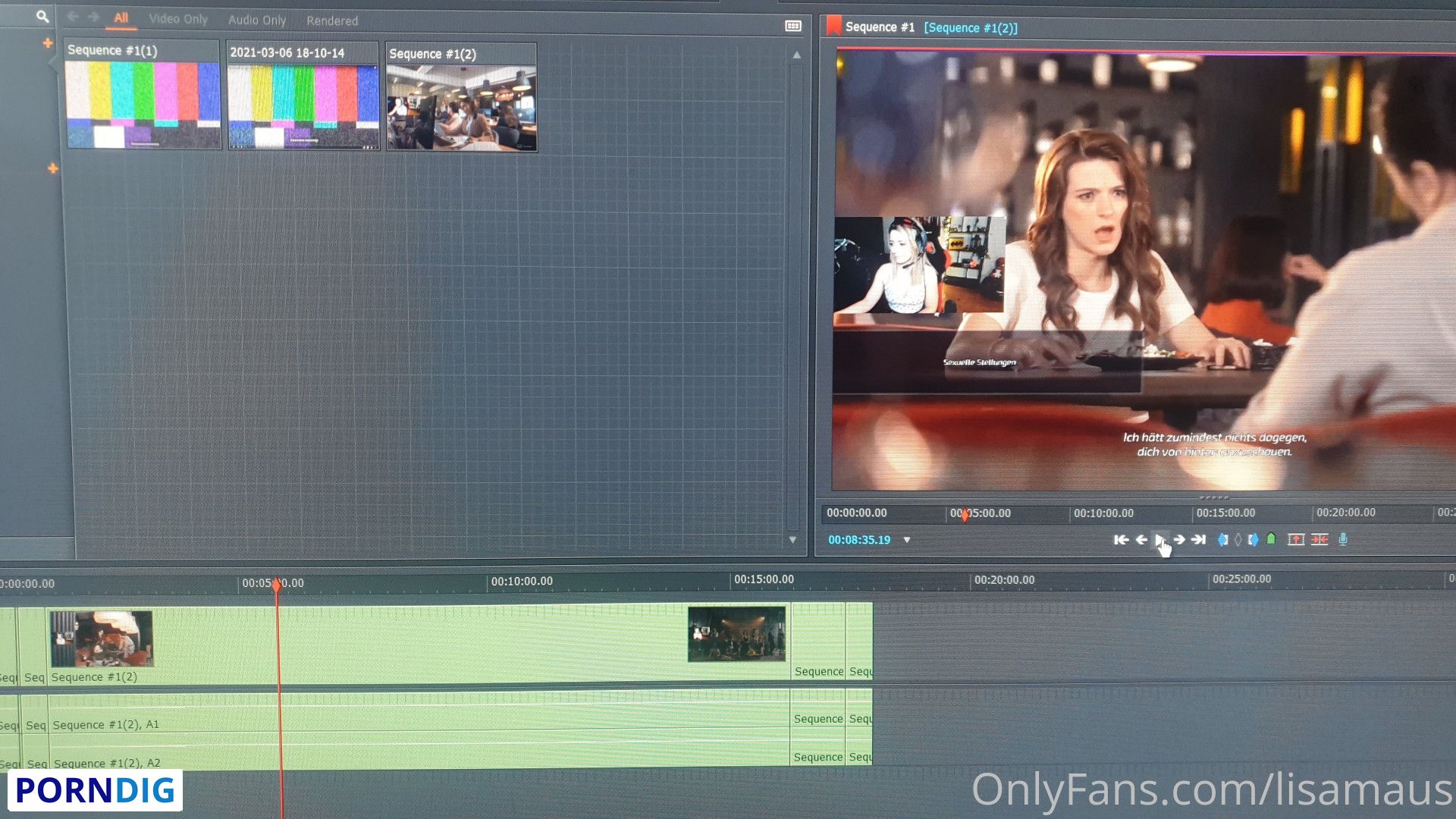
Task: Click the bin scrollbar up arrow
Action: point(796,55)
